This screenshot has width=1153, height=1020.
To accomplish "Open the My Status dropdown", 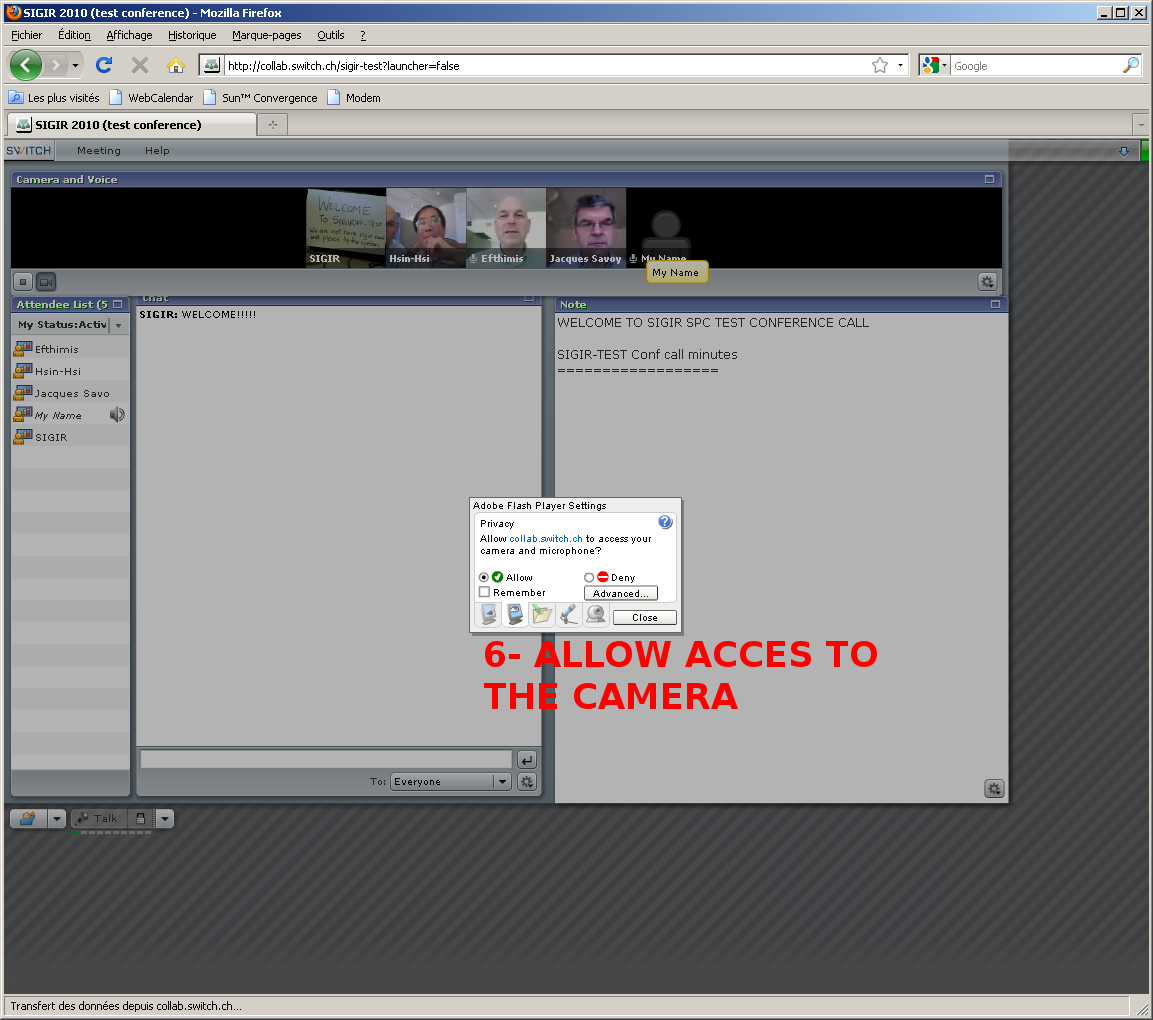I will 118,325.
